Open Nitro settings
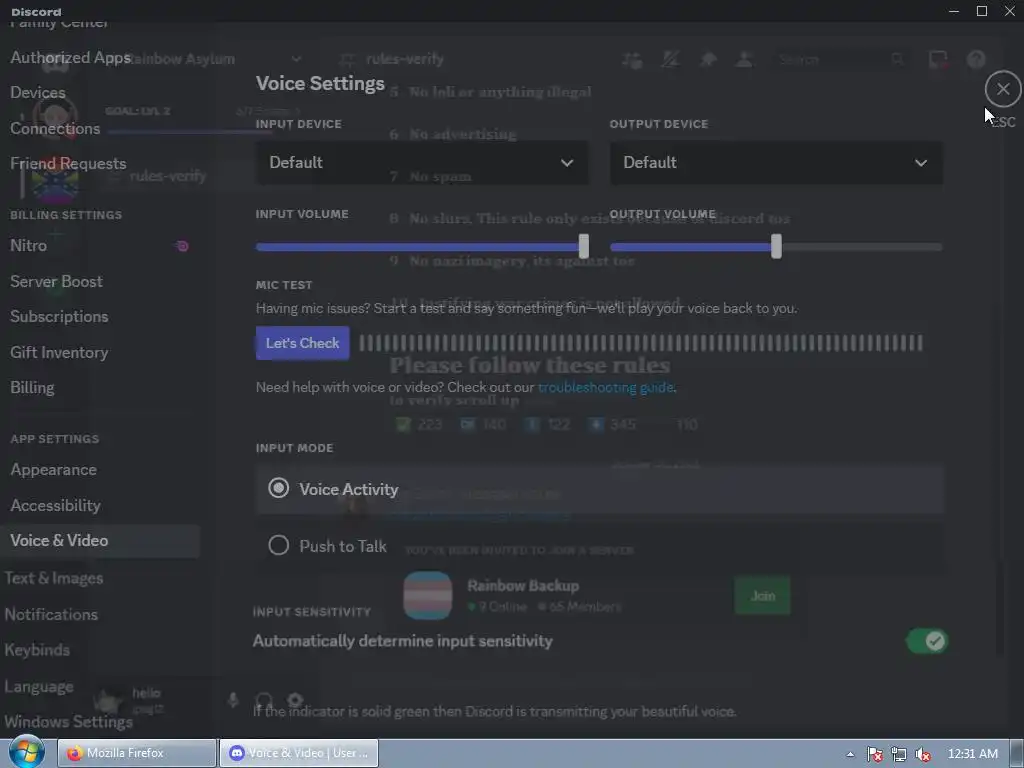1024x768 pixels. (x=29, y=246)
